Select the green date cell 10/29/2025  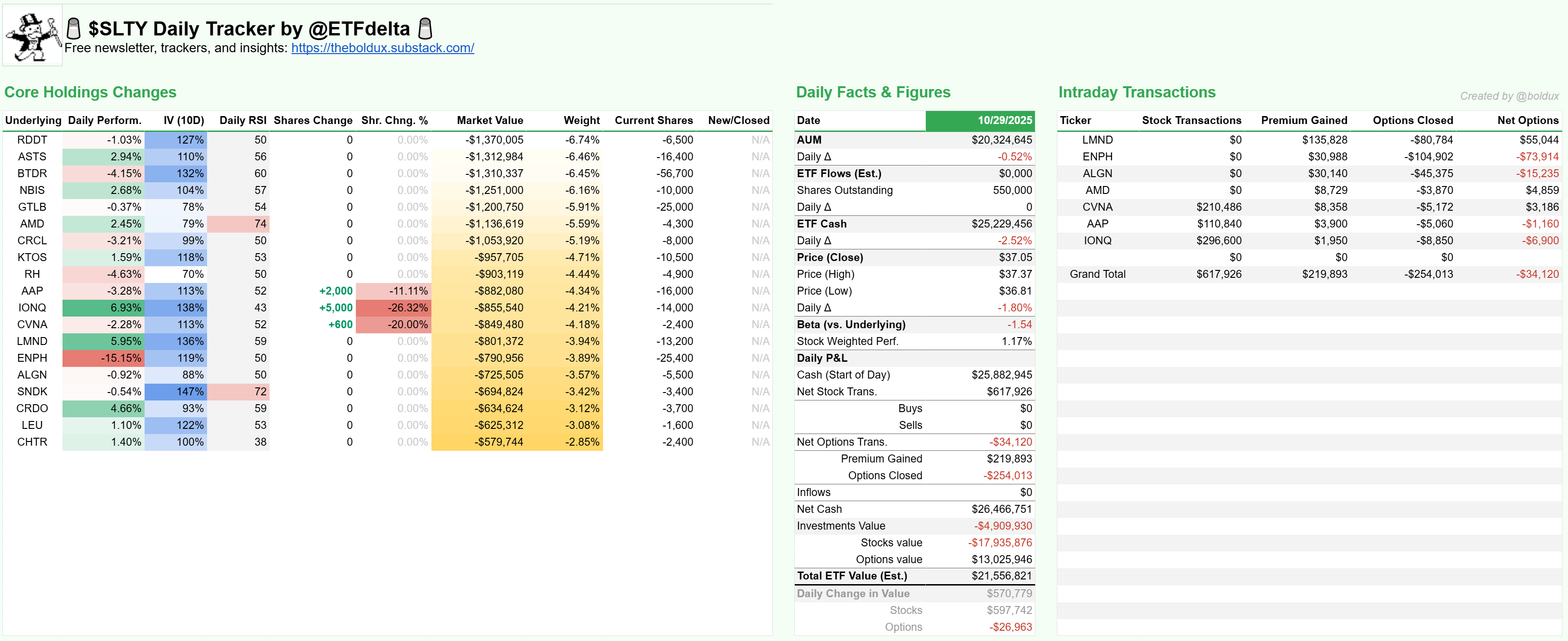coord(980,120)
